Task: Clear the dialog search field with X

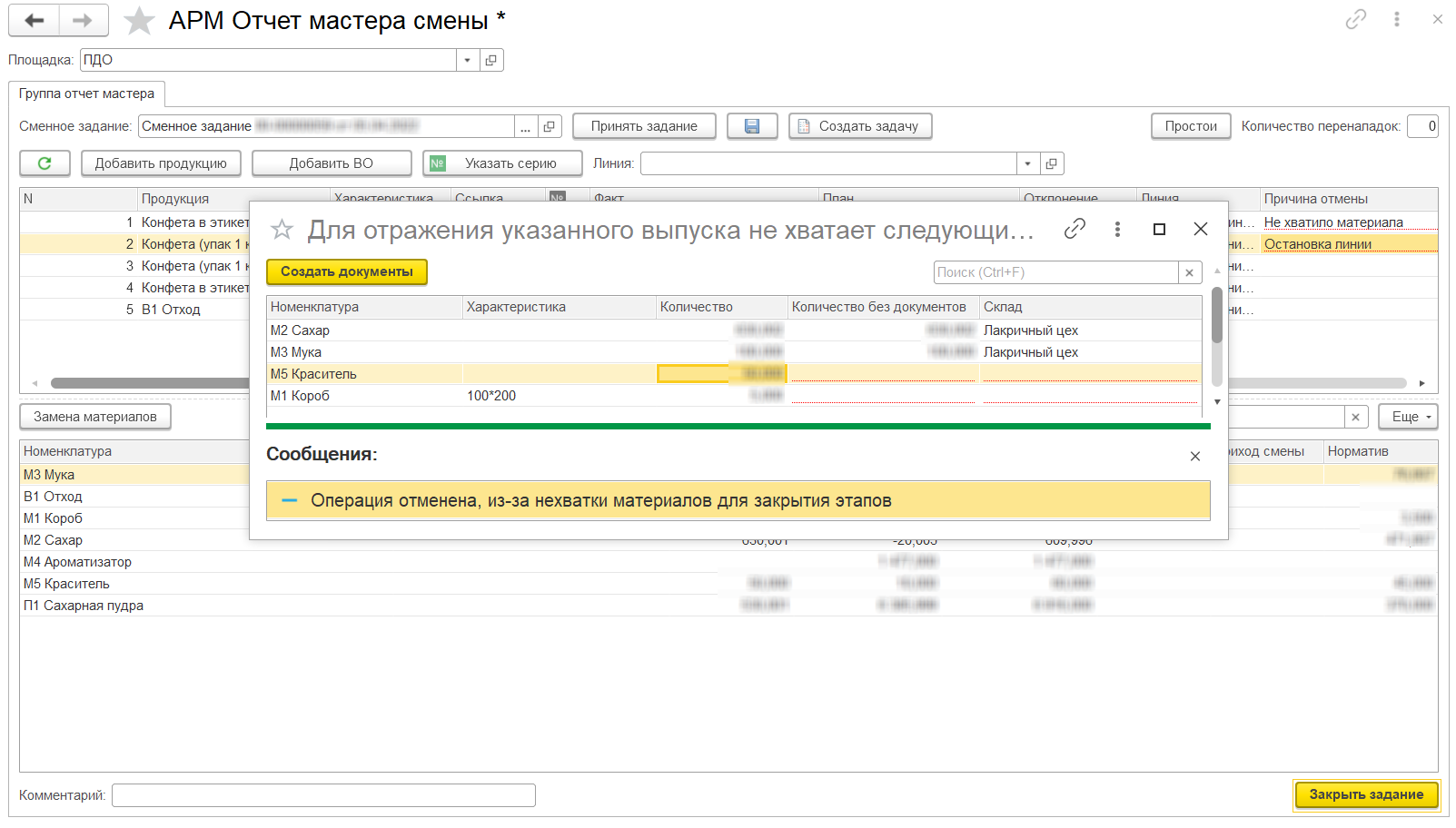Action: (1189, 272)
